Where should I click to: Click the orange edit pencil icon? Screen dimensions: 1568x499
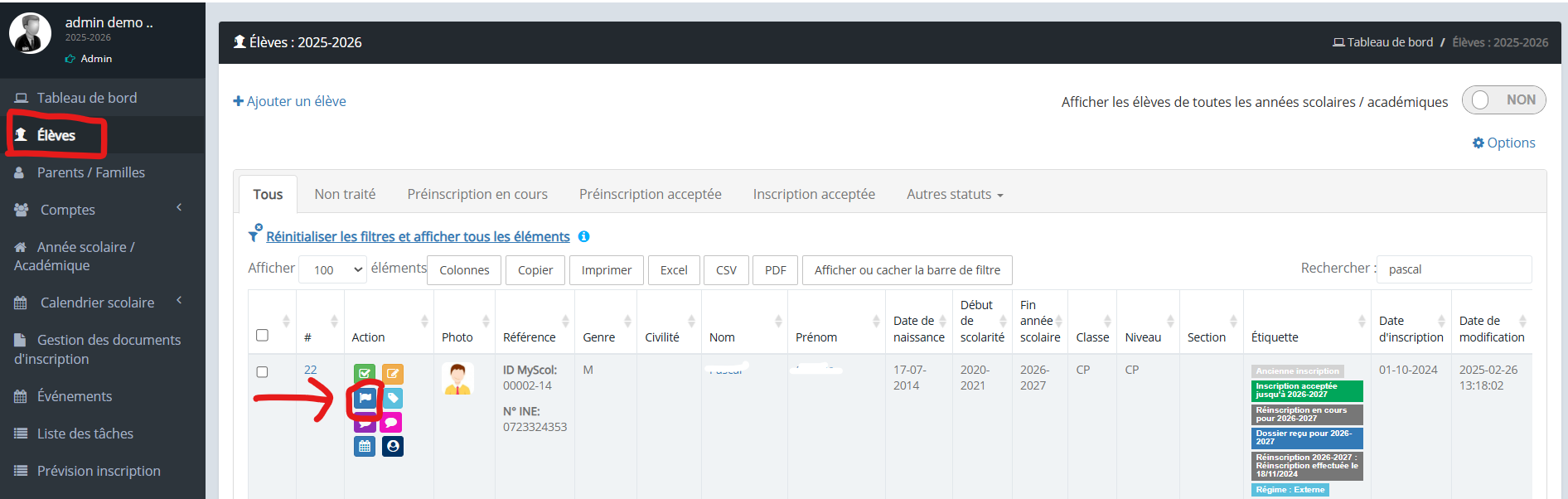click(x=392, y=374)
